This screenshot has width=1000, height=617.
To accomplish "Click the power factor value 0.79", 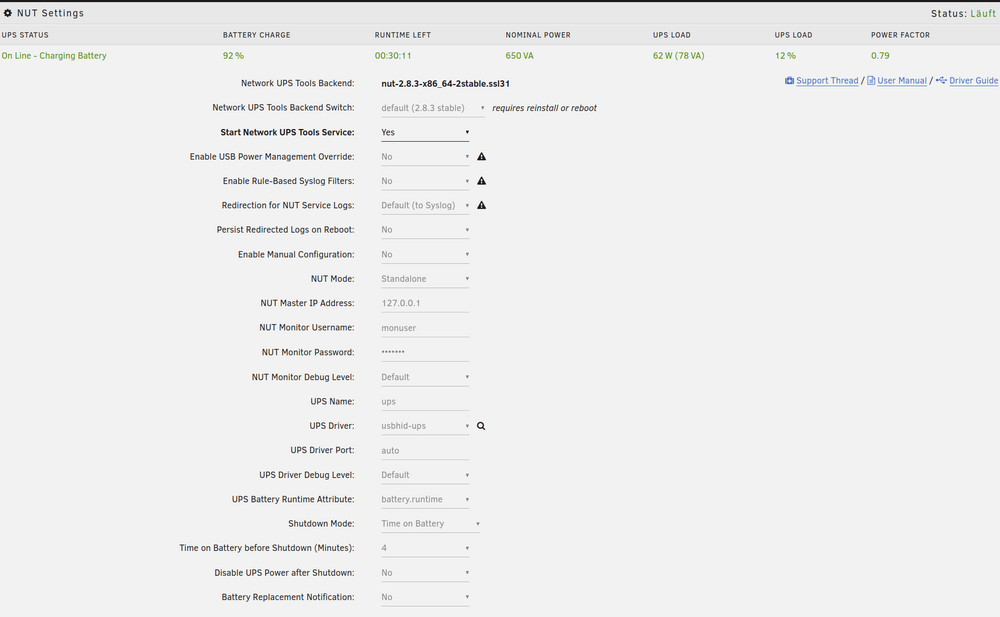I will [880, 56].
